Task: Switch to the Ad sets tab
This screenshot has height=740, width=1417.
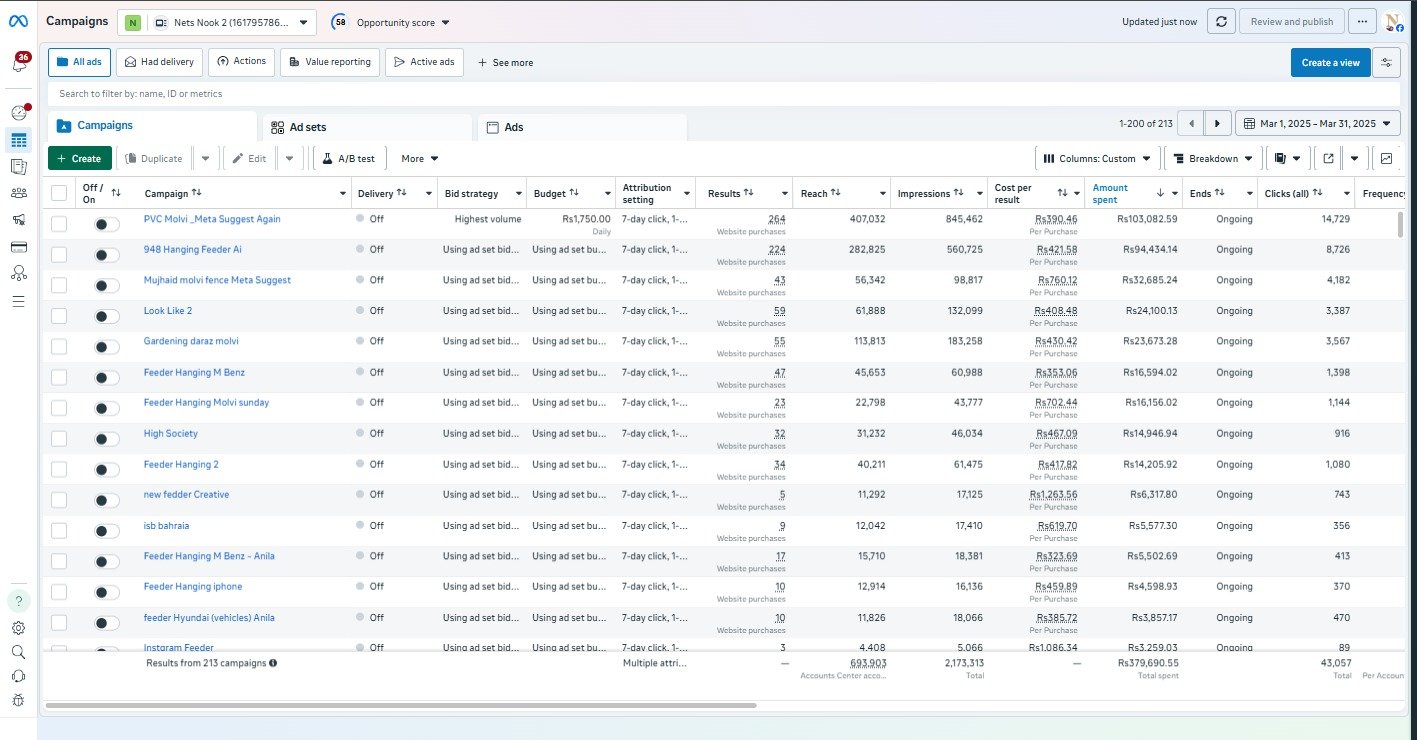Action: click(x=308, y=127)
